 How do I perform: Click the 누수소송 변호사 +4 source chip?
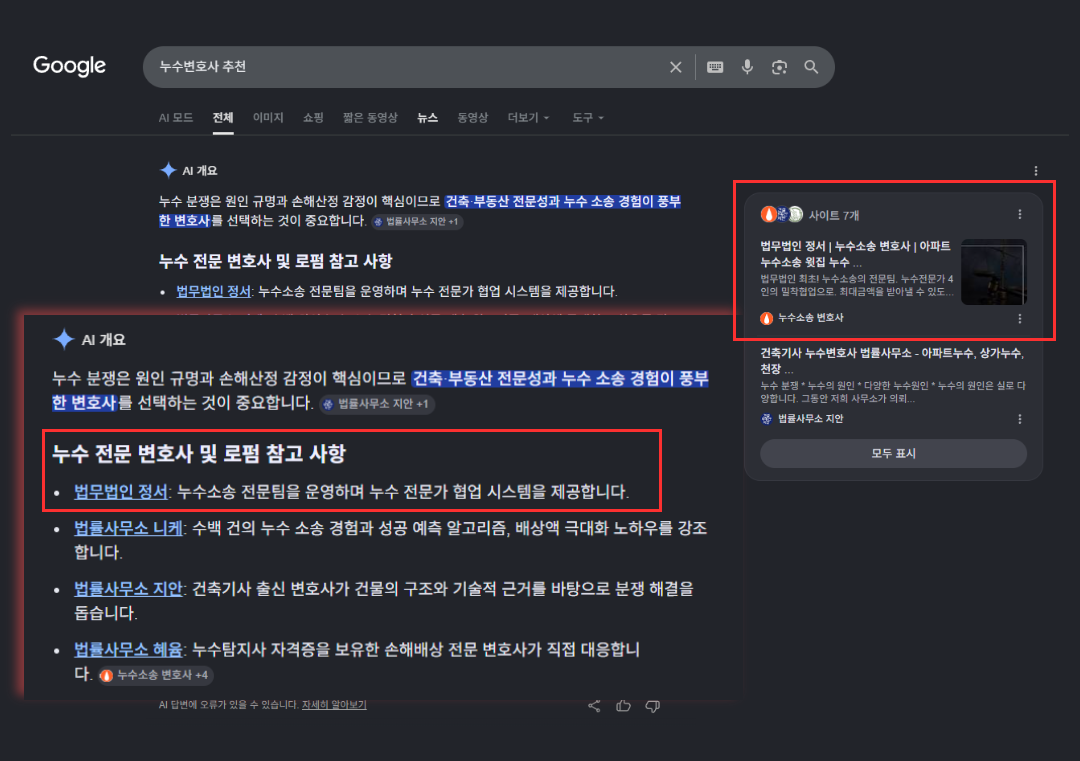pyautogui.click(x=155, y=675)
